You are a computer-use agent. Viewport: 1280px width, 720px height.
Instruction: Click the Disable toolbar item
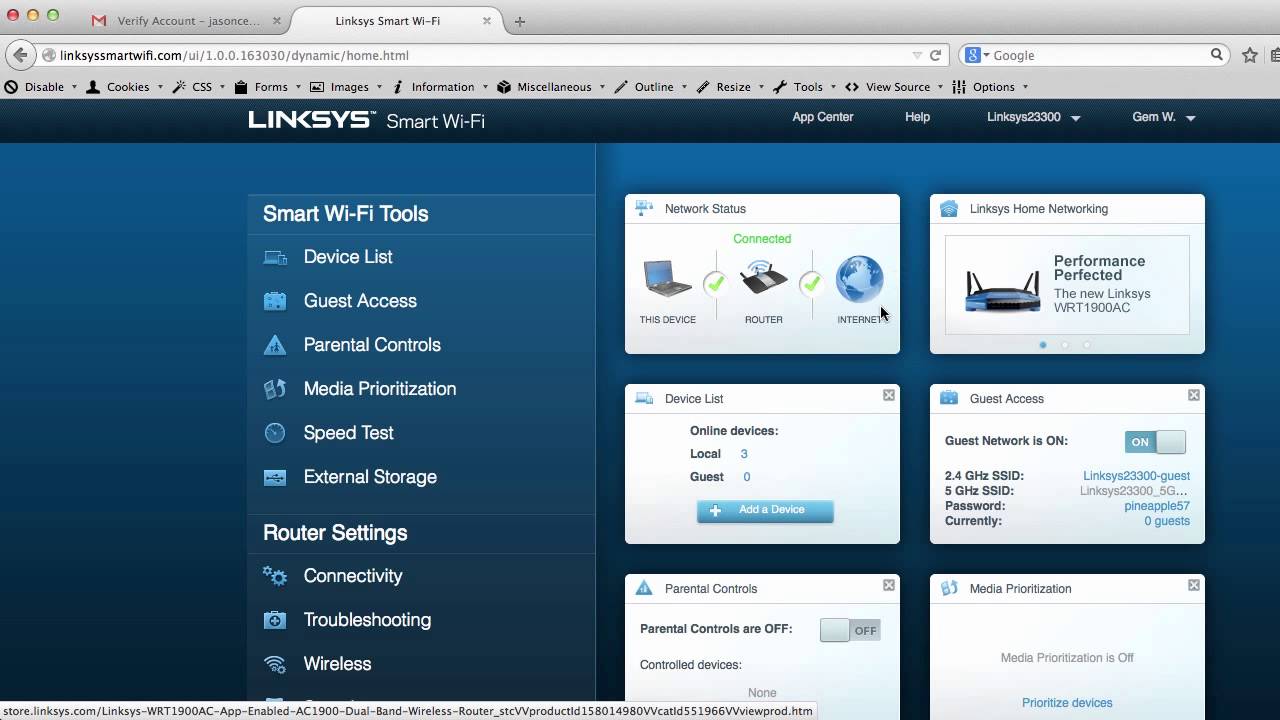(42, 87)
